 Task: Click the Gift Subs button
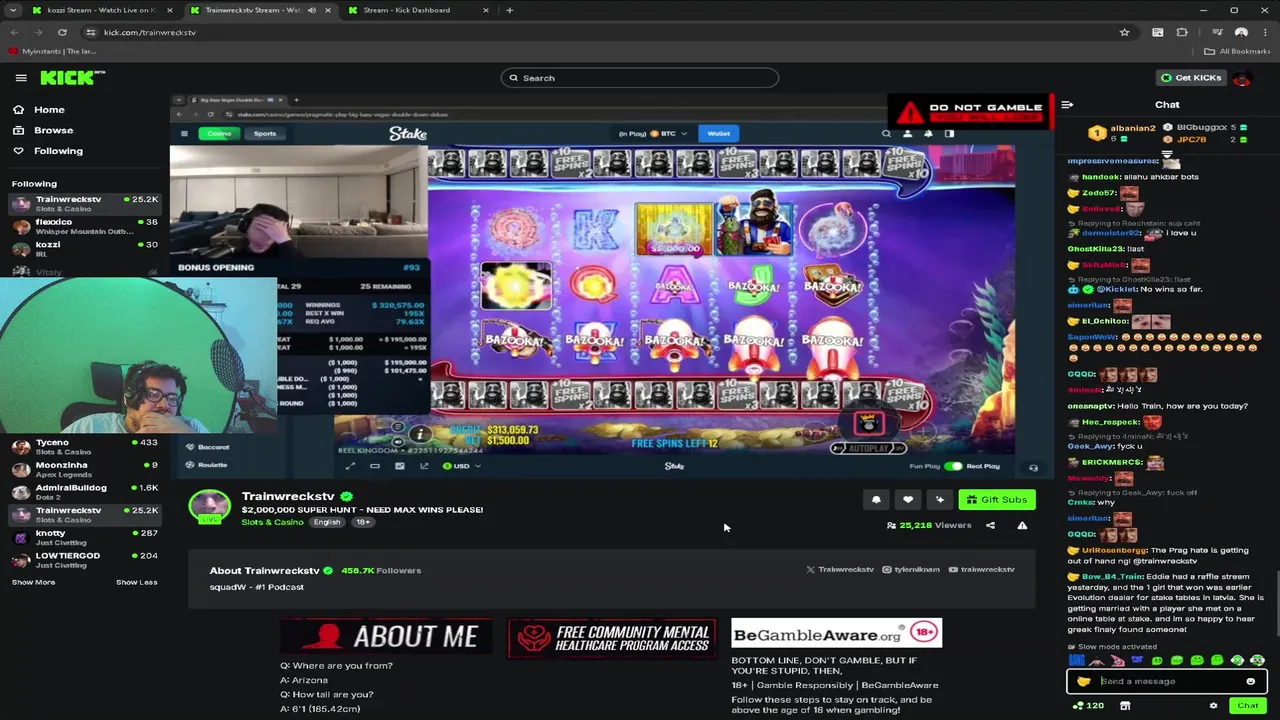(x=997, y=500)
